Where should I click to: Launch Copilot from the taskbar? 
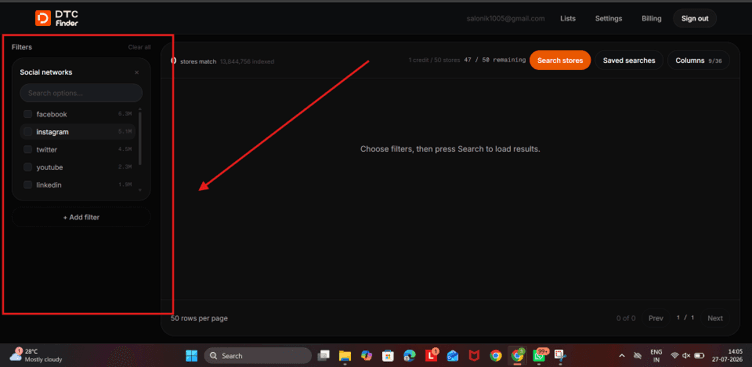point(366,355)
